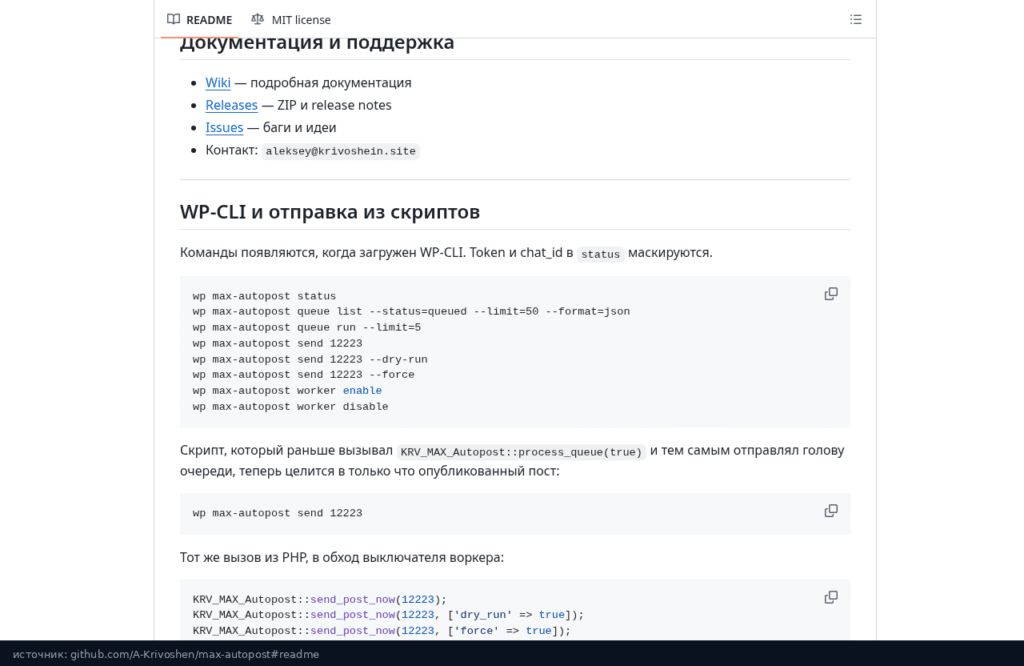Click the worker disable command line
The image size is (1024, 666).
[290, 407]
